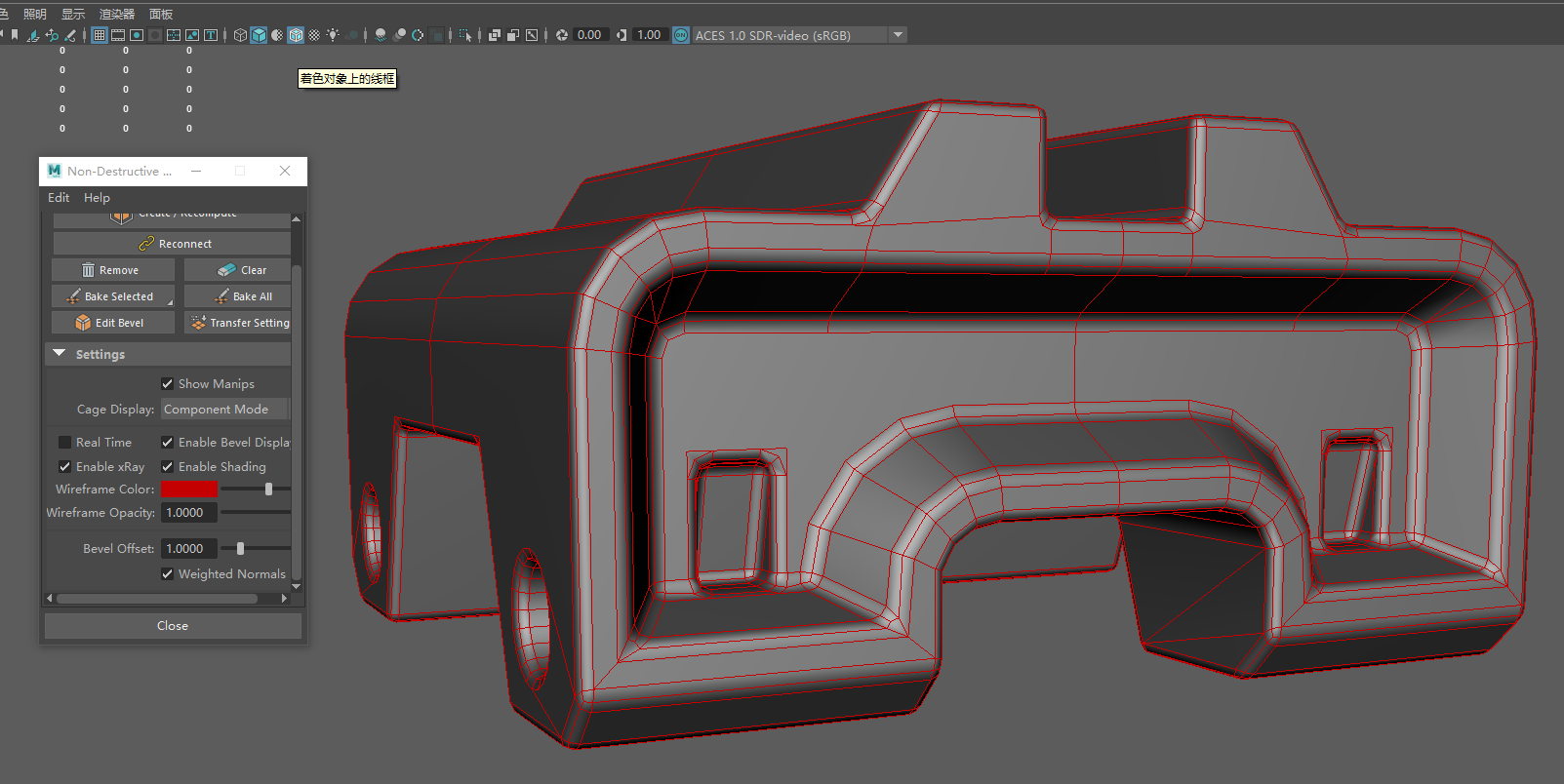Disable the Enable xRay checkbox
Screen dimensions: 1564x784
click(x=64, y=467)
